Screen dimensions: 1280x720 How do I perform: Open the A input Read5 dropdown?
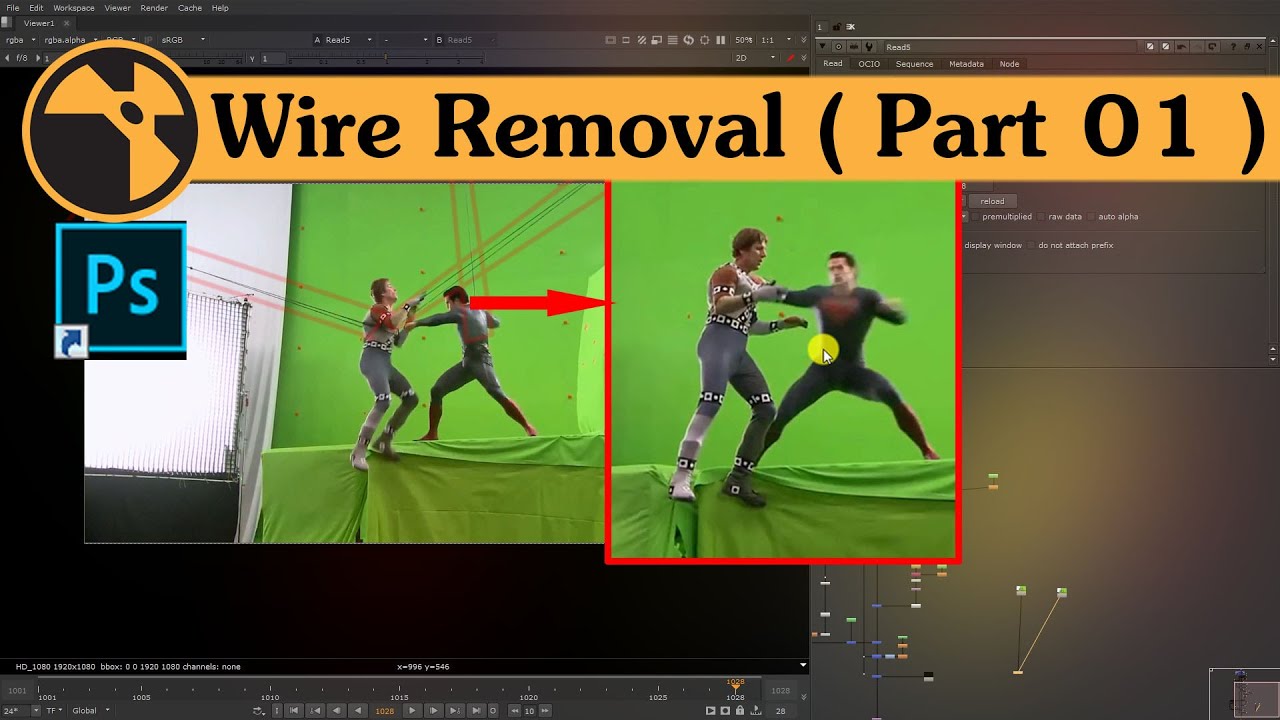(350, 40)
